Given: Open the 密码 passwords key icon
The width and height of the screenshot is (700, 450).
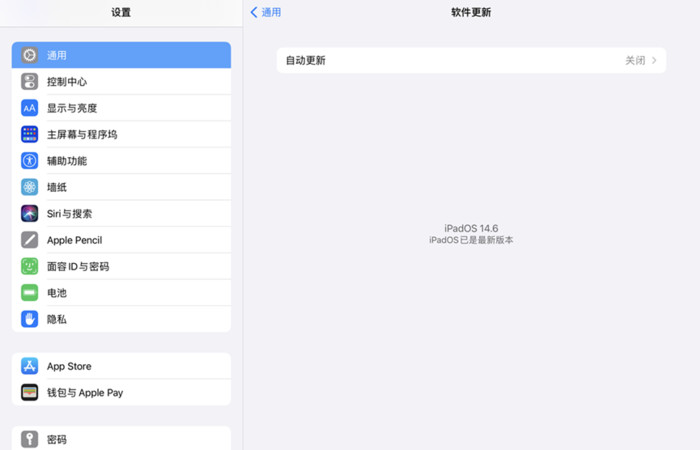Looking at the screenshot, I should [x=29, y=439].
